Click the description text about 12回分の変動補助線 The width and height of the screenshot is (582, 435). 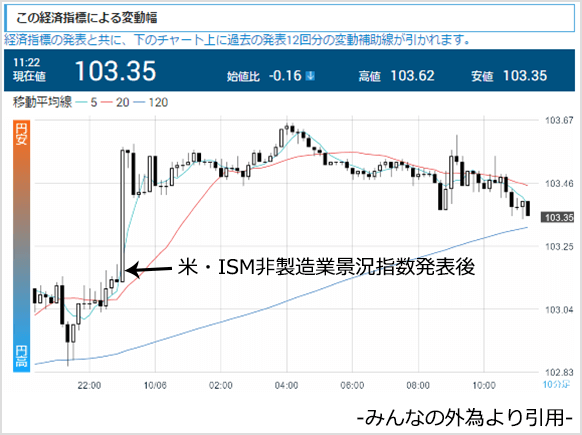(x=238, y=39)
